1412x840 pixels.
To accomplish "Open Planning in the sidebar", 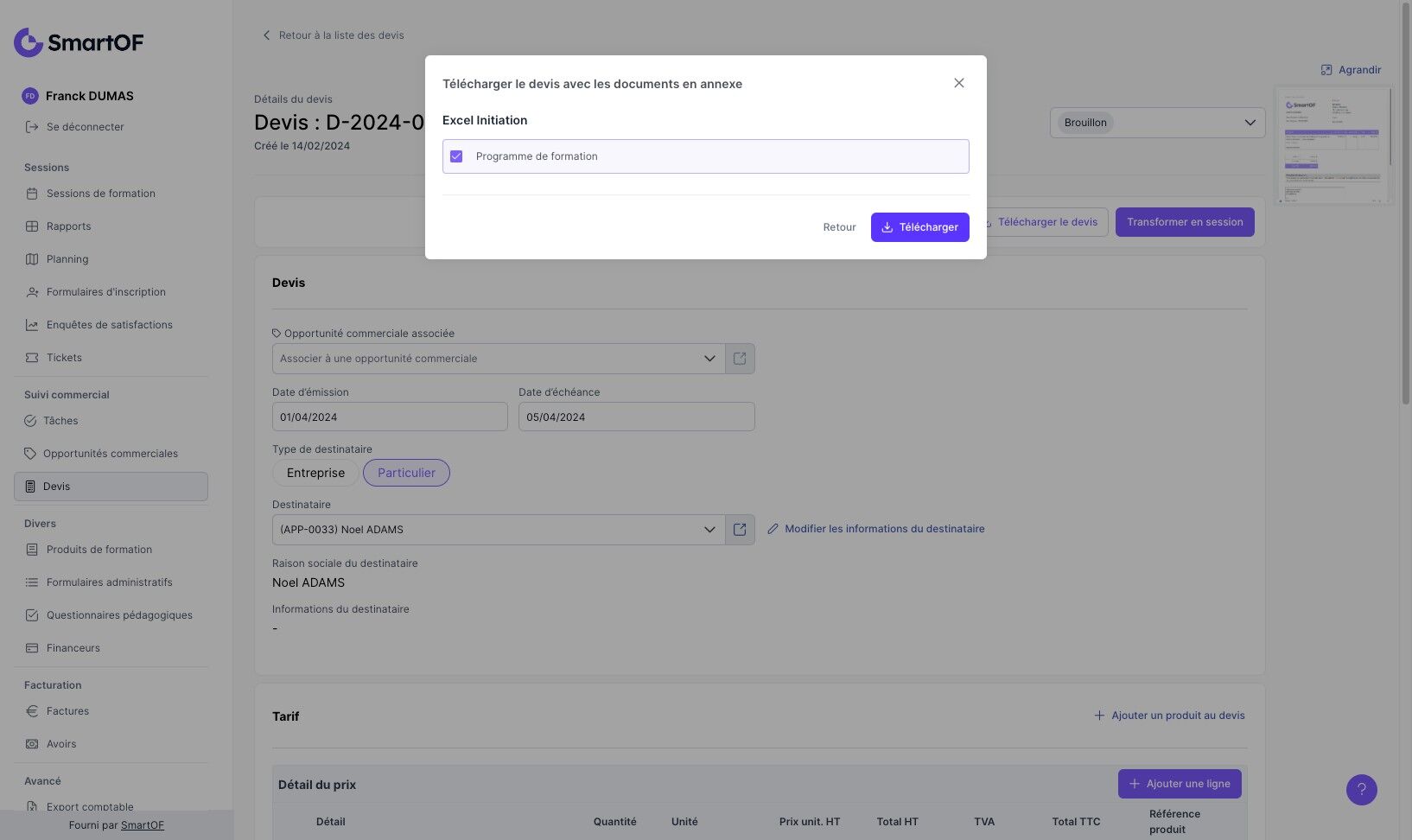I will (67, 259).
